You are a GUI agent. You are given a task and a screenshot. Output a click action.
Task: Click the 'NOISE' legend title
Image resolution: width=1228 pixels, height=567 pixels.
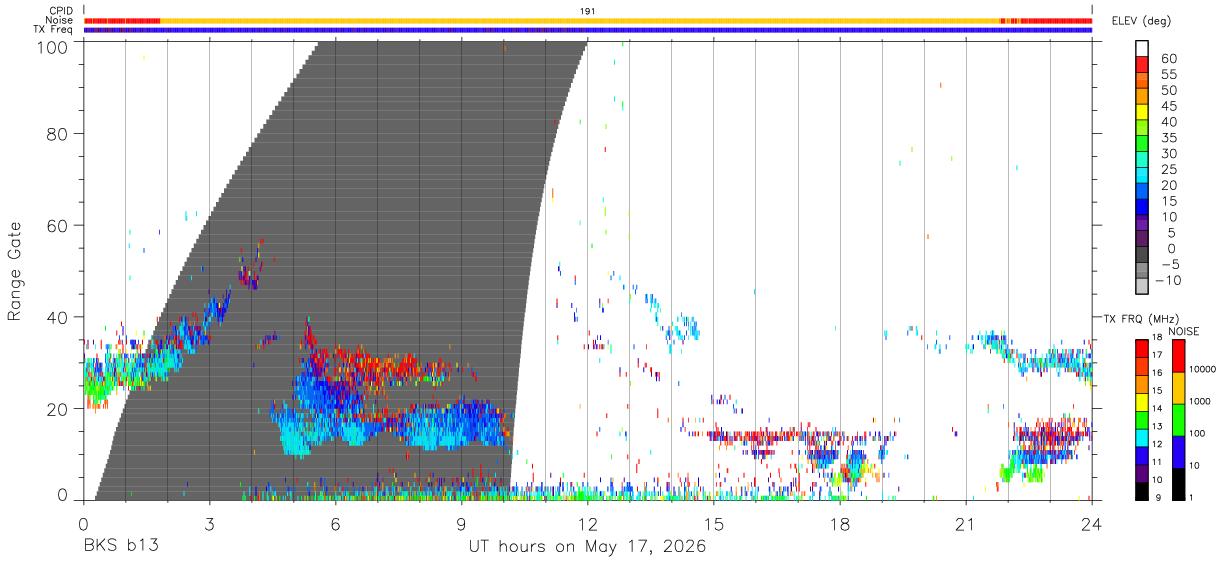(1184, 331)
